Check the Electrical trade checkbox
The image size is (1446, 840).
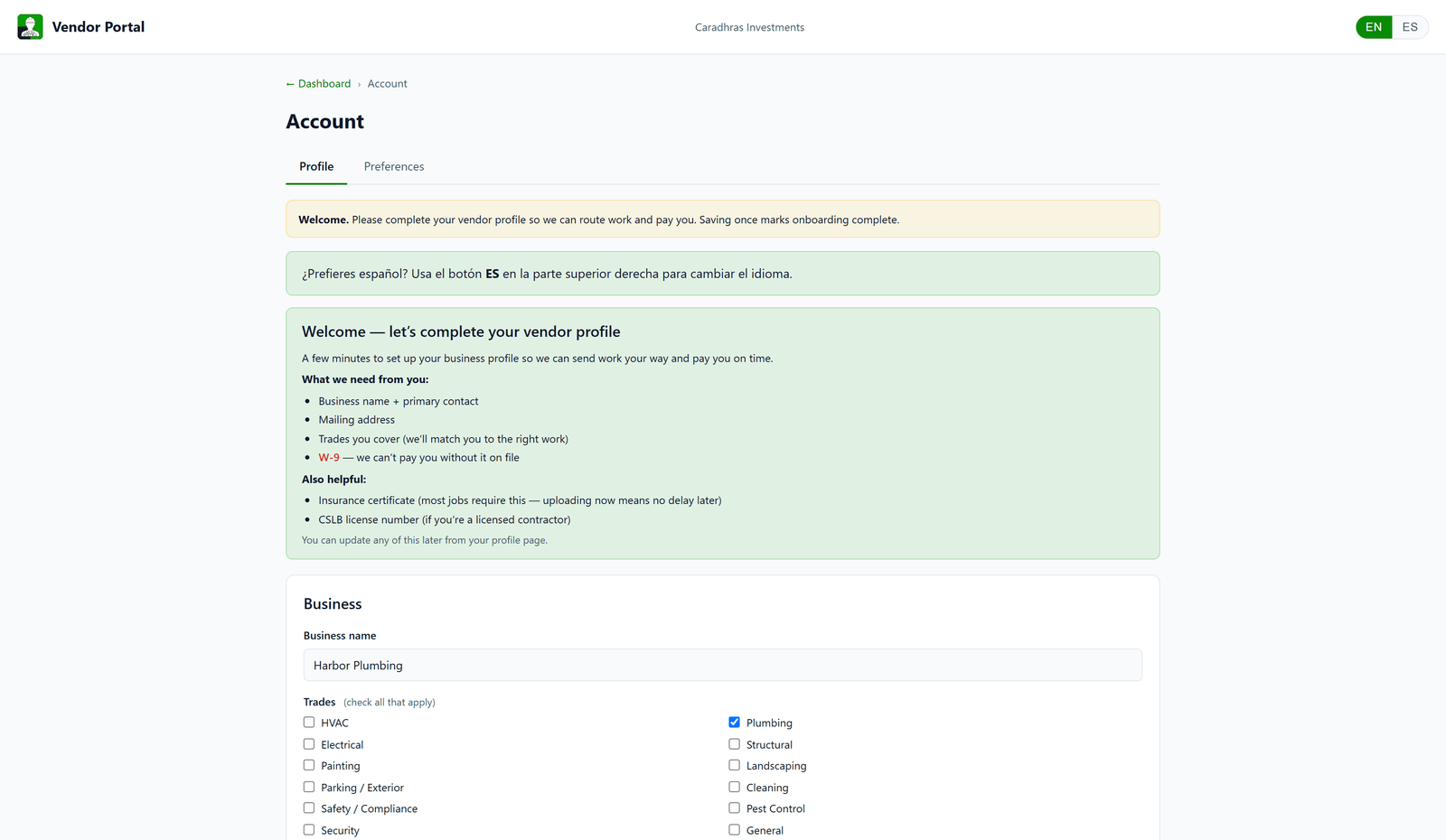(x=309, y=744)
